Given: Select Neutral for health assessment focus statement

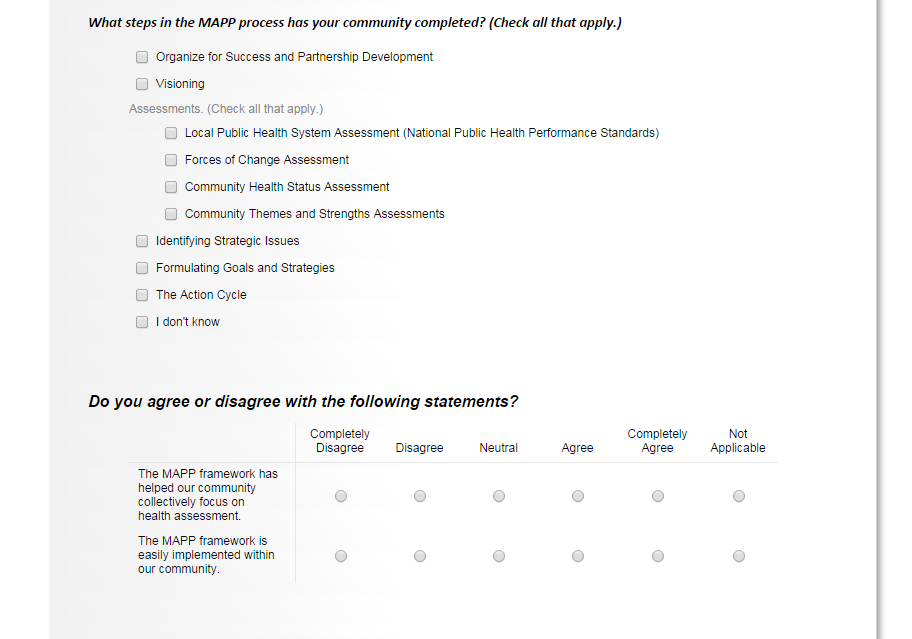Looking at the screenshot, I should click(499, 496).
